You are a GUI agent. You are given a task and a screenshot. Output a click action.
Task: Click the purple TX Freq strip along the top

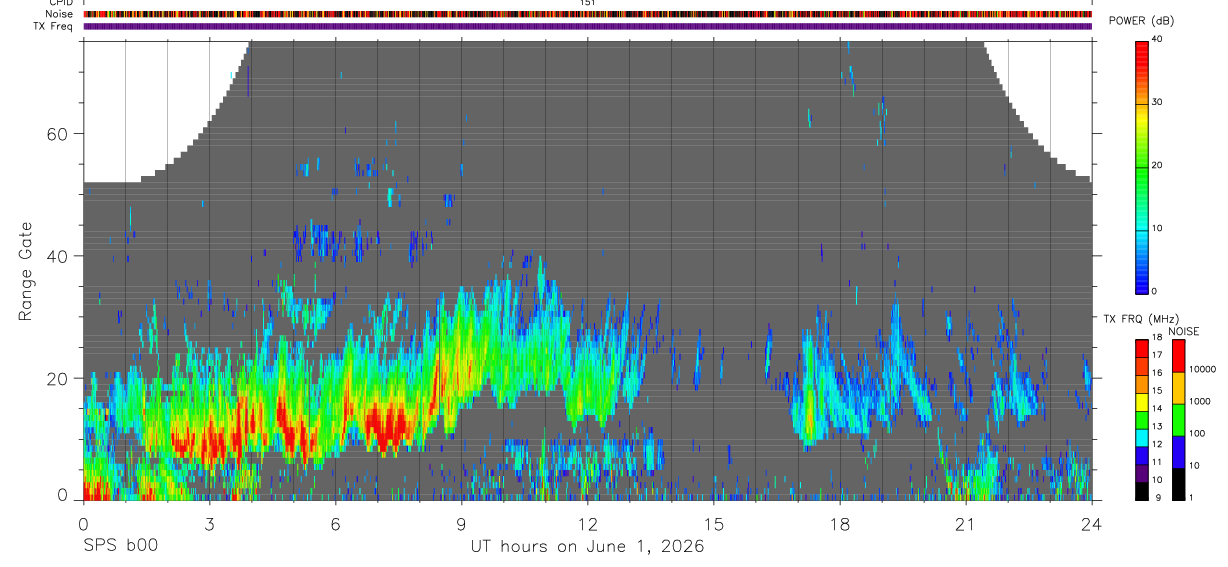(587, 26)
